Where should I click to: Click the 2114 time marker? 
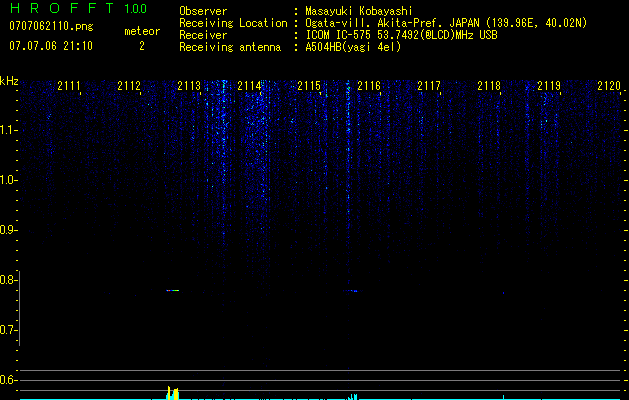tap(249, 86)
